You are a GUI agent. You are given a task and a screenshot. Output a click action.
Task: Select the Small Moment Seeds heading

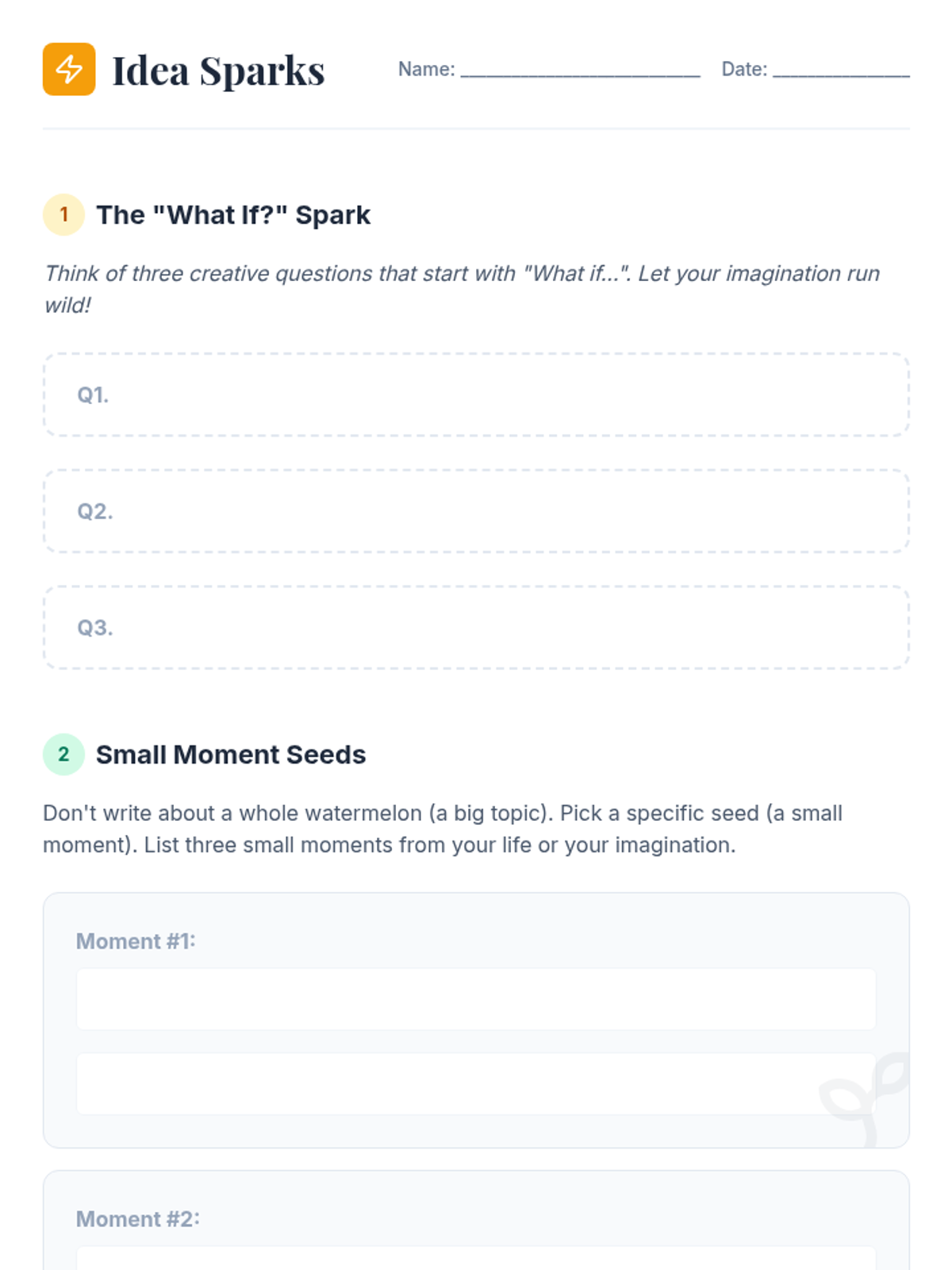231,755
